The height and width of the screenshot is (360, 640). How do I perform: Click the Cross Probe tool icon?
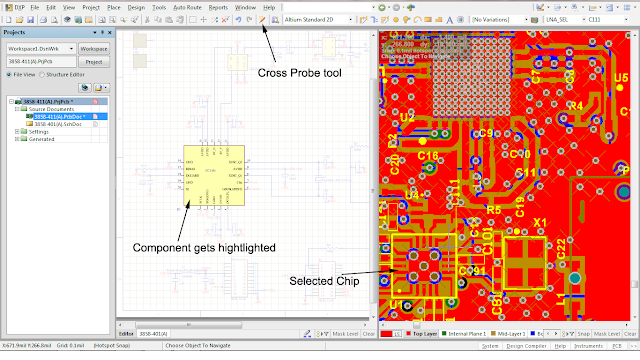click(x=262, y=20)
